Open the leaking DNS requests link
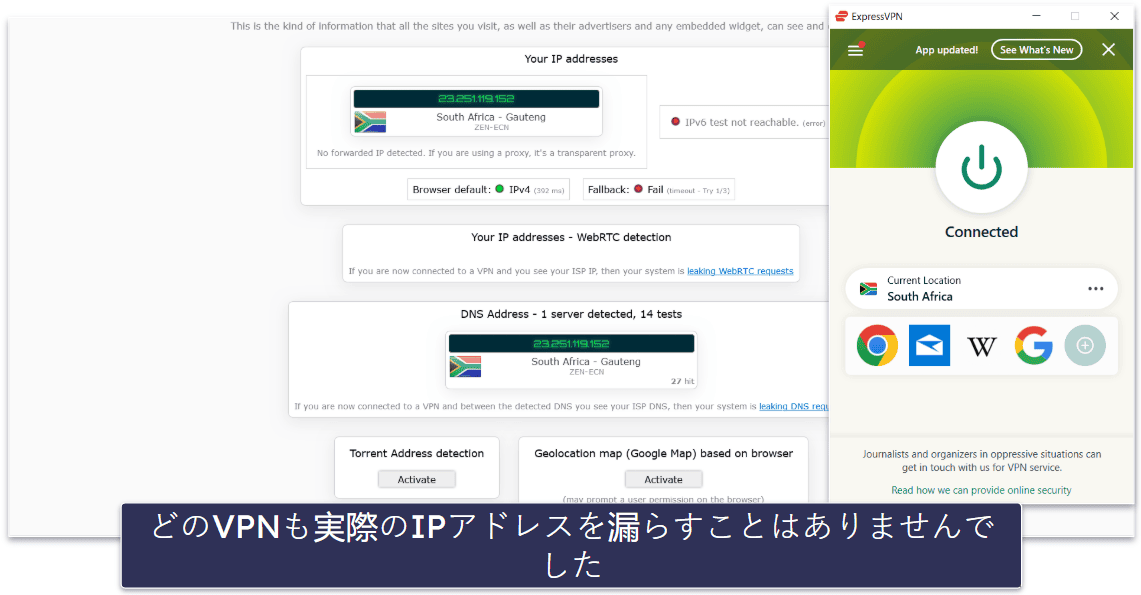1141x595 pixels. click(793, 407)
